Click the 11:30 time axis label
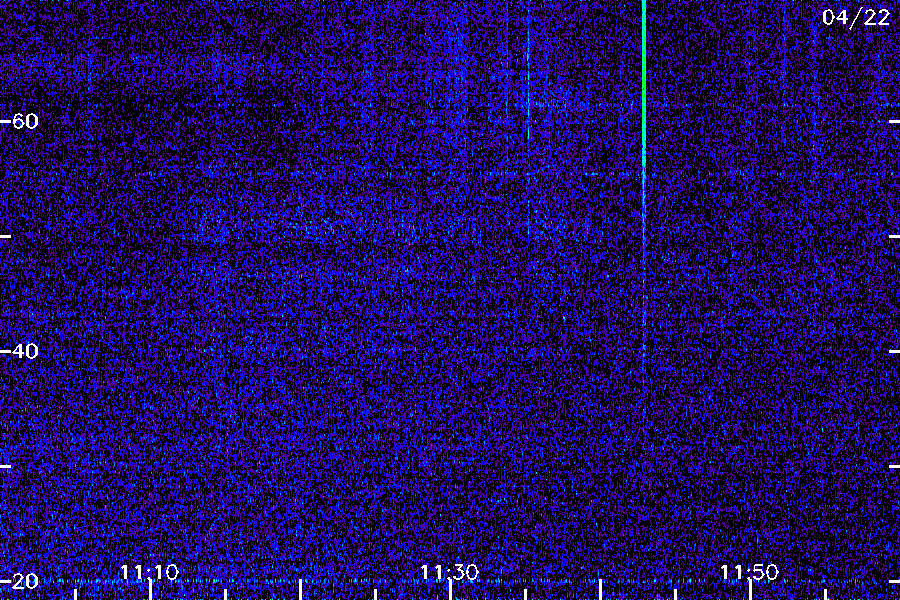The image size is (900, 600). point(449,572)
